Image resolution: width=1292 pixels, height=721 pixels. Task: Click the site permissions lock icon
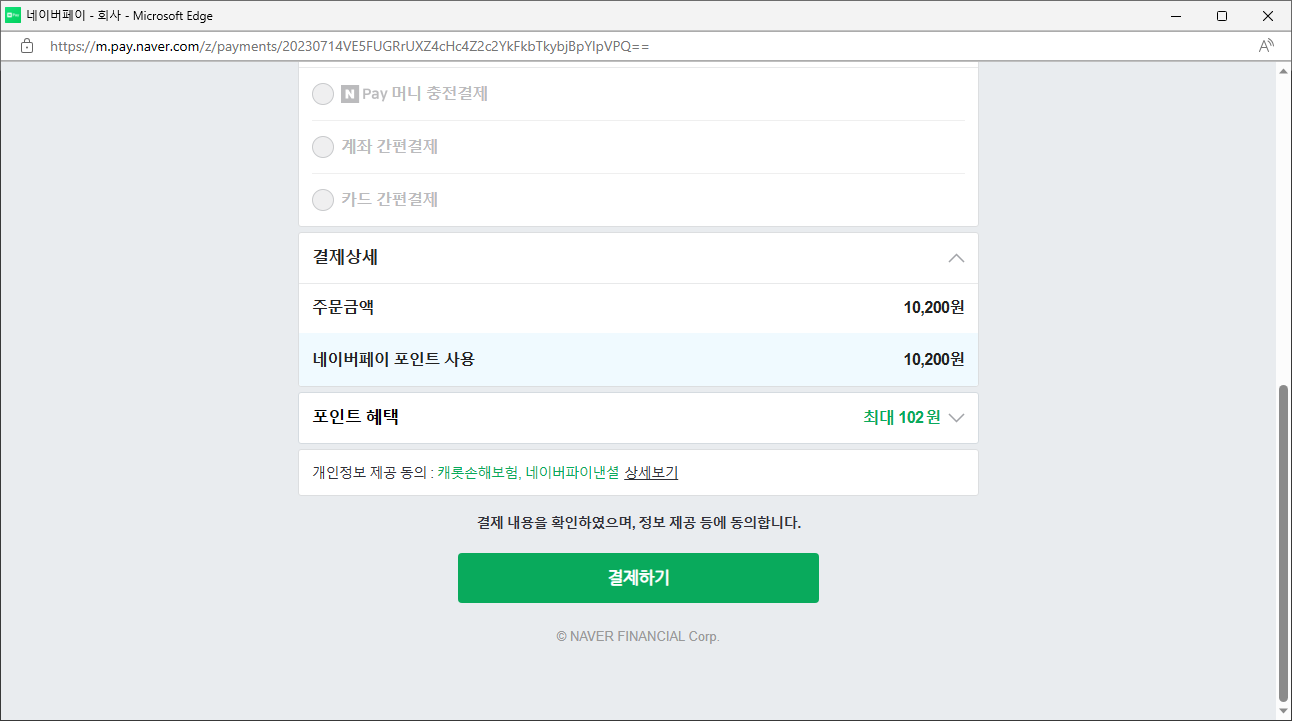point(26,45)
